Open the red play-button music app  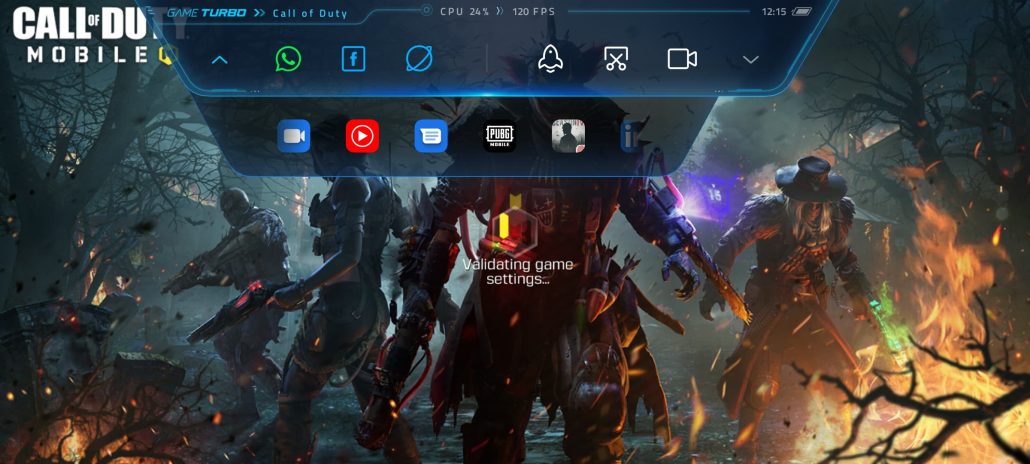click(362, 136)
